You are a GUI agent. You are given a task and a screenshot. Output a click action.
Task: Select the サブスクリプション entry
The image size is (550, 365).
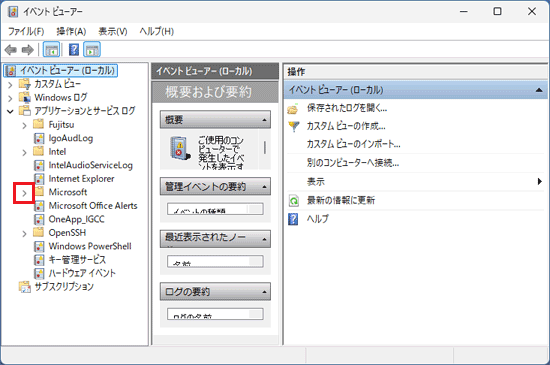coord(64,287)
